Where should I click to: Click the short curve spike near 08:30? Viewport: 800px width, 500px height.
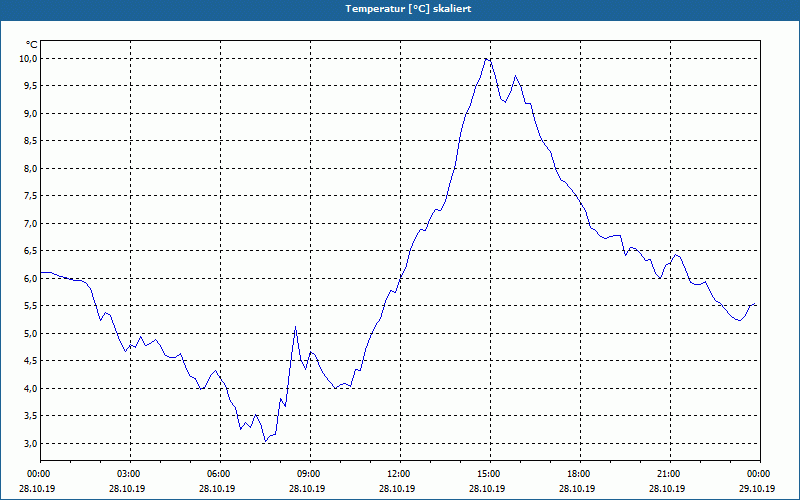point(295,327)
